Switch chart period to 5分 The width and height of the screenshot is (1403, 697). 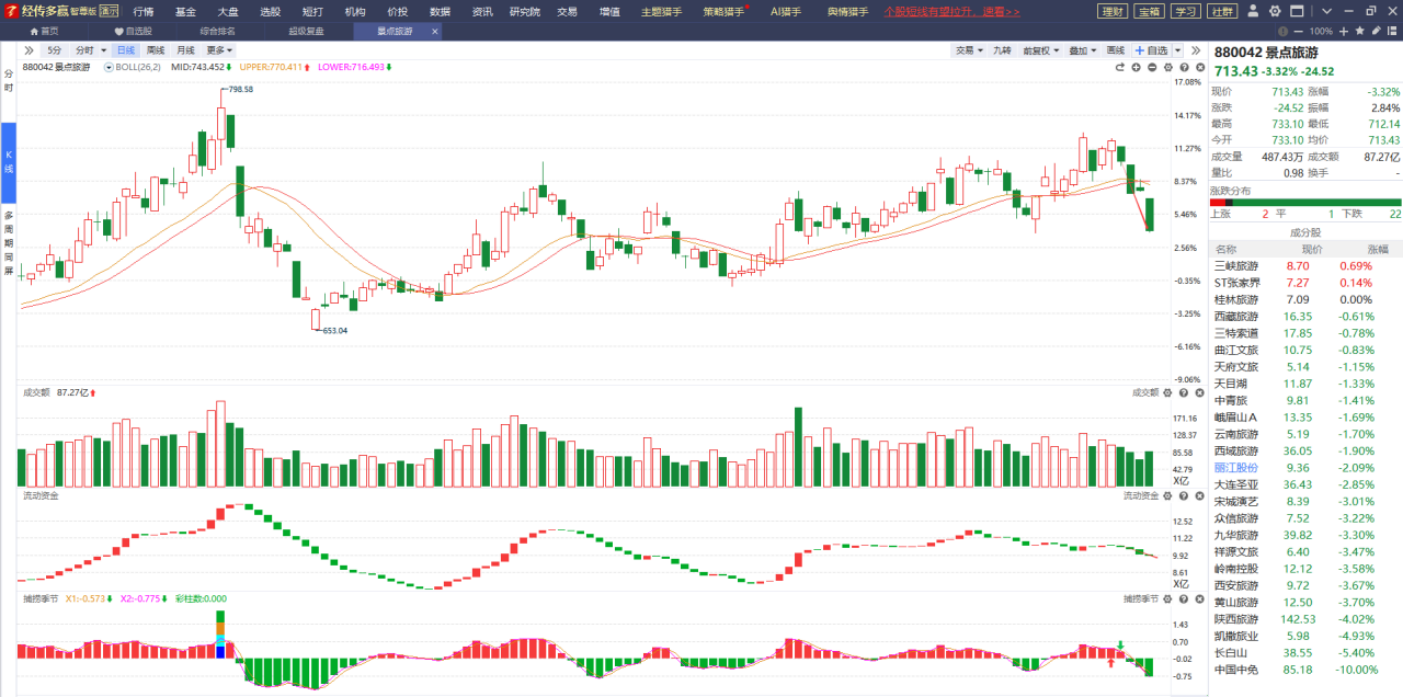coord(54,50)
